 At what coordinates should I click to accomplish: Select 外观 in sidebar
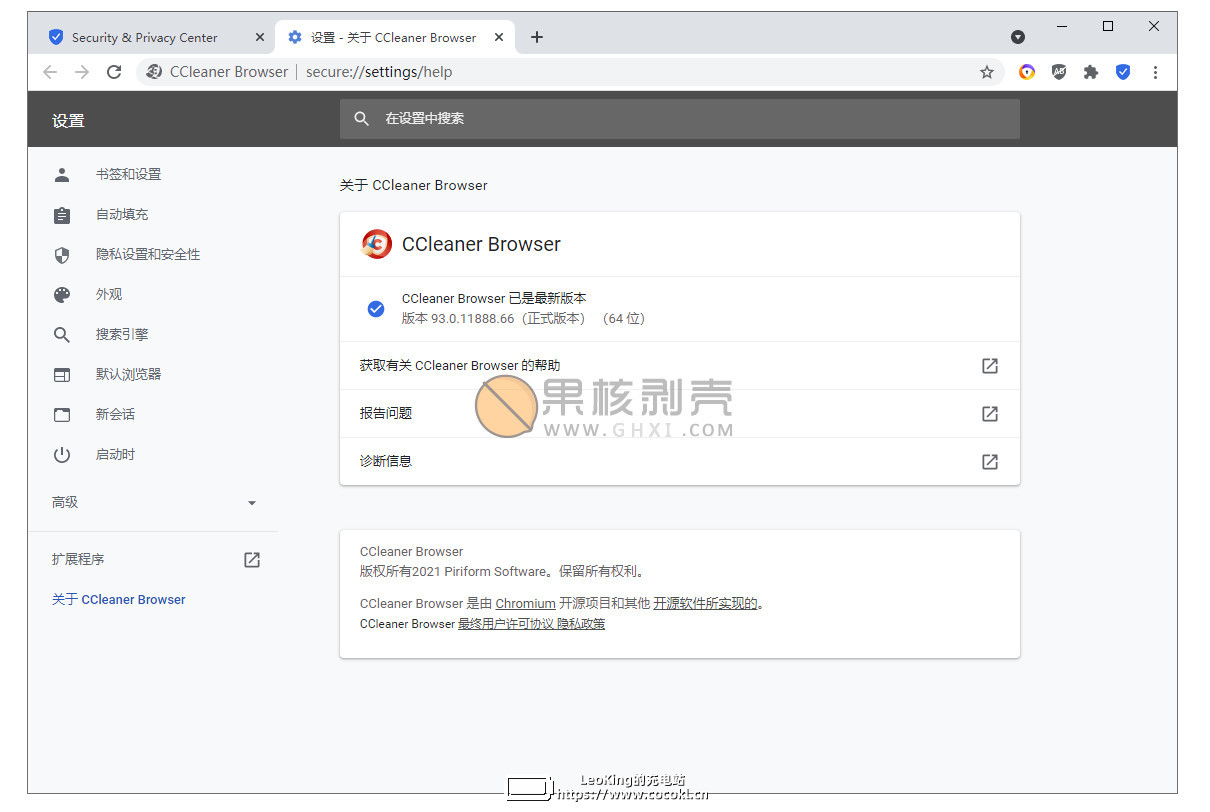109,294
